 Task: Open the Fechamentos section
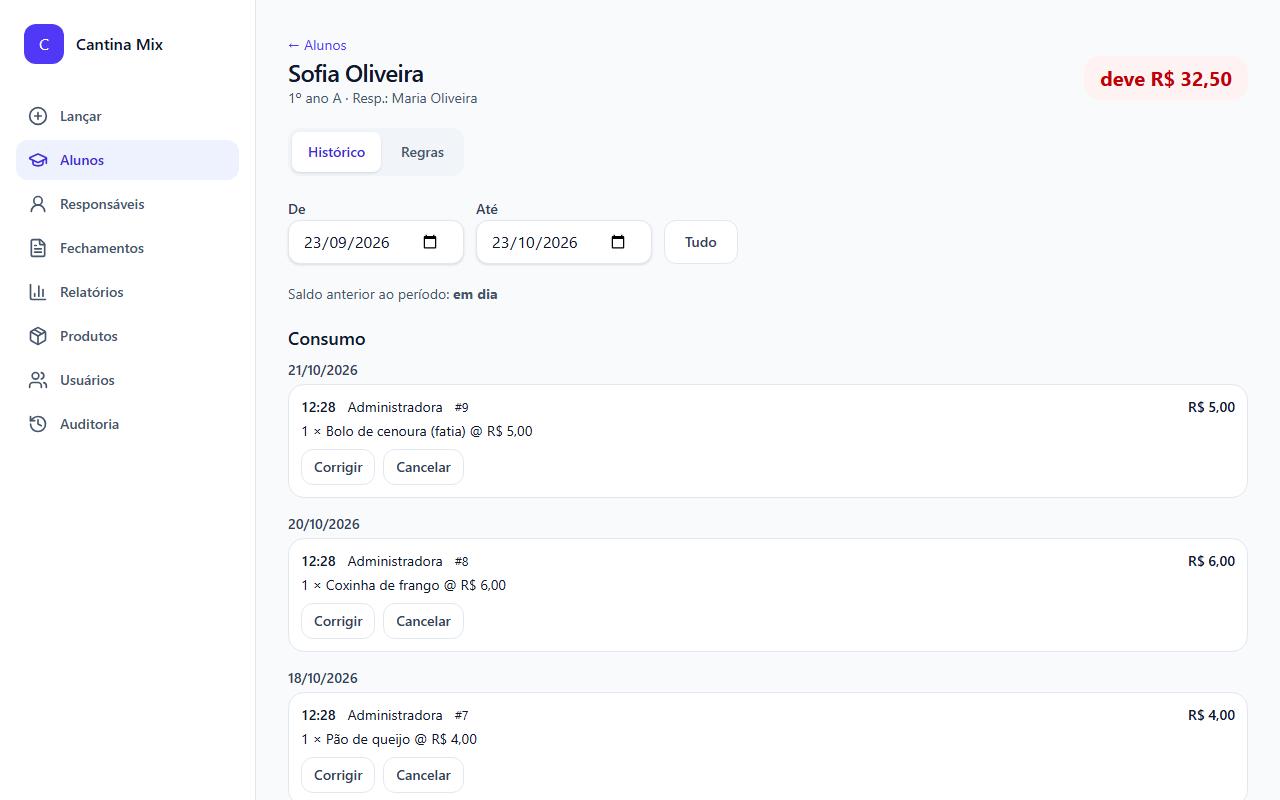pos(127,248)
